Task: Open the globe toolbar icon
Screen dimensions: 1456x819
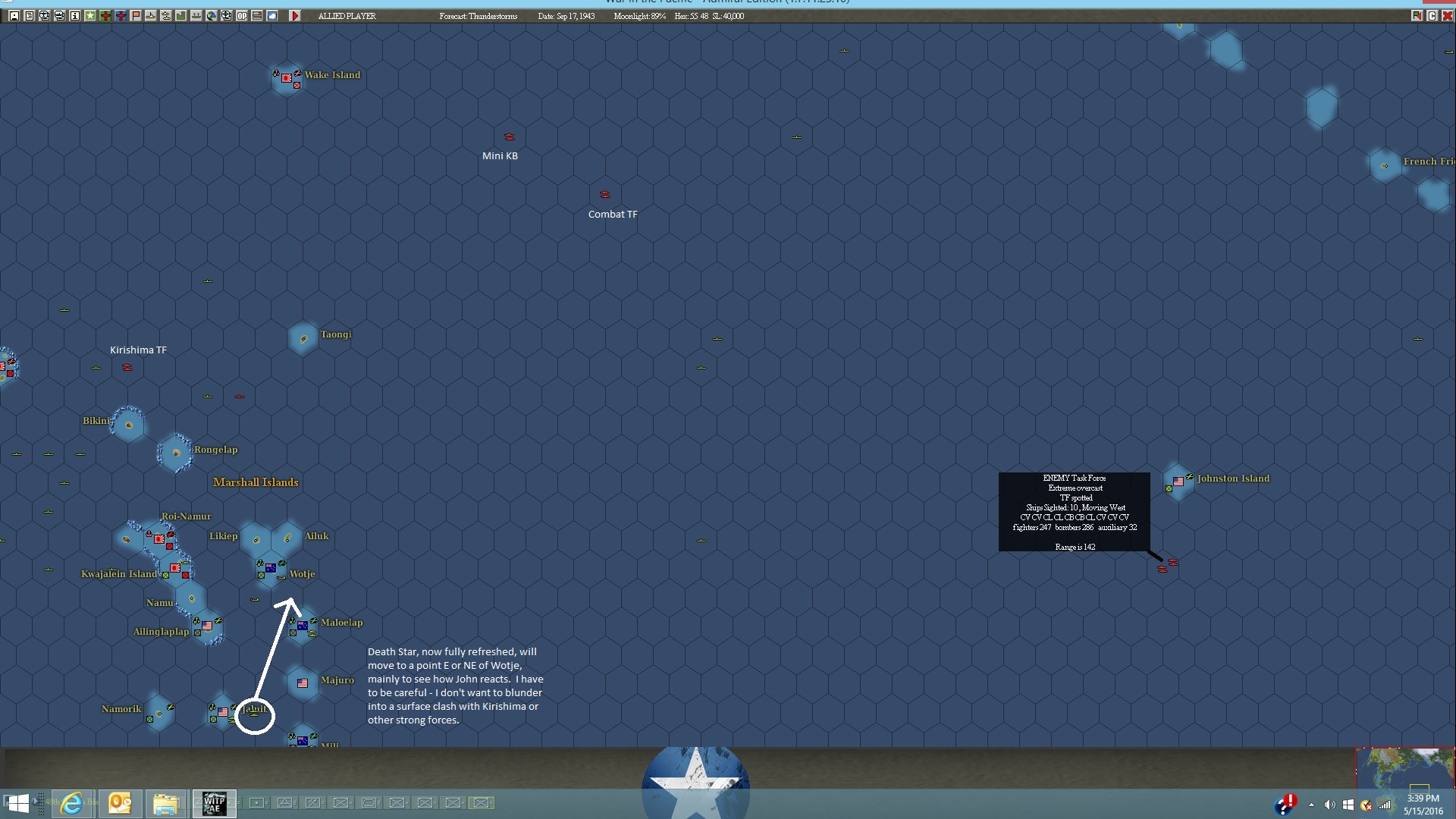Action: 212,16
